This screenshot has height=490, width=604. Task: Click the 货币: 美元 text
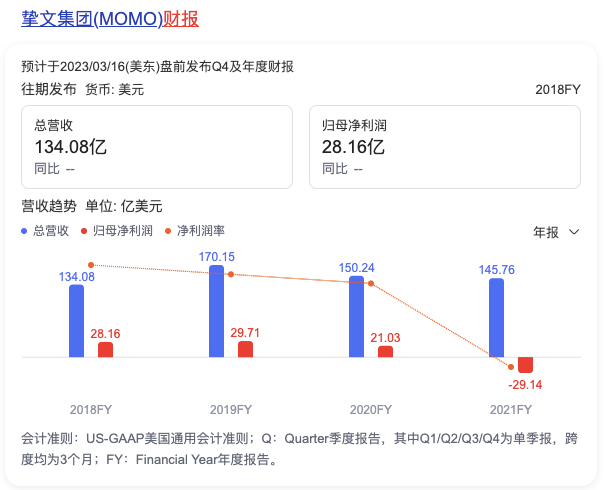coord(114,89)
